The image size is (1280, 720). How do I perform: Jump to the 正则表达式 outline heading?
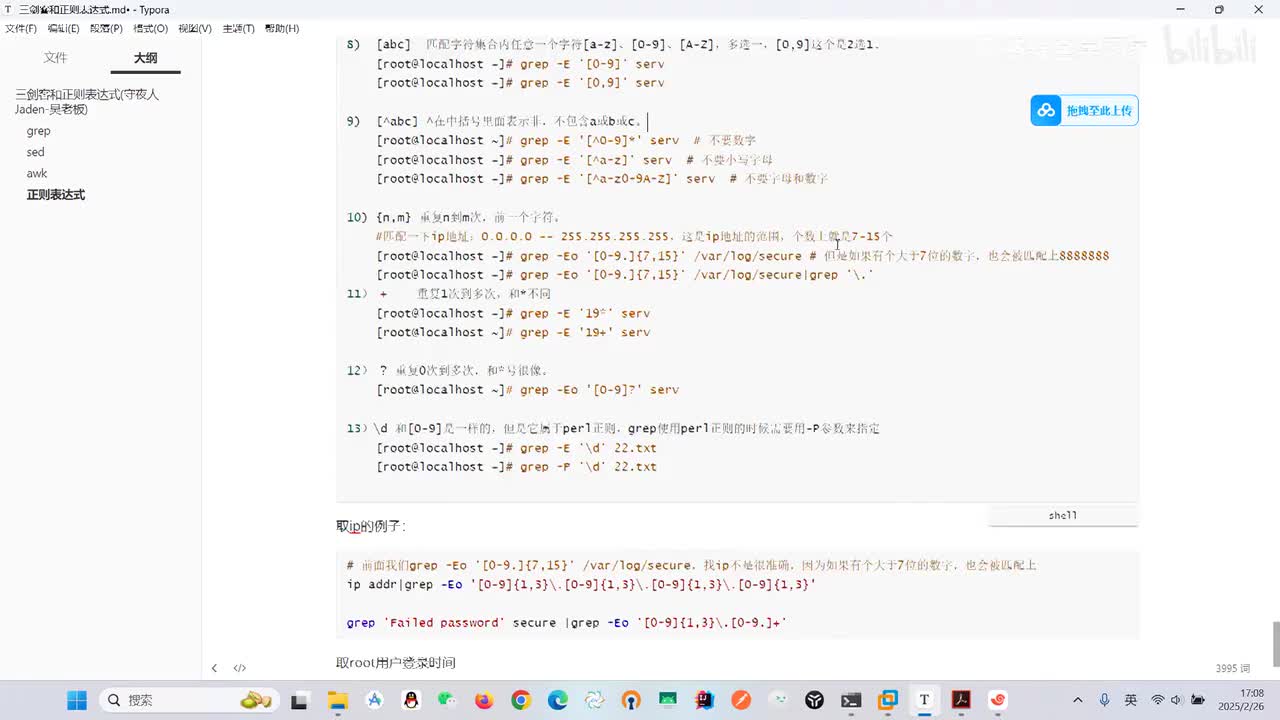(x=56, y=195)
